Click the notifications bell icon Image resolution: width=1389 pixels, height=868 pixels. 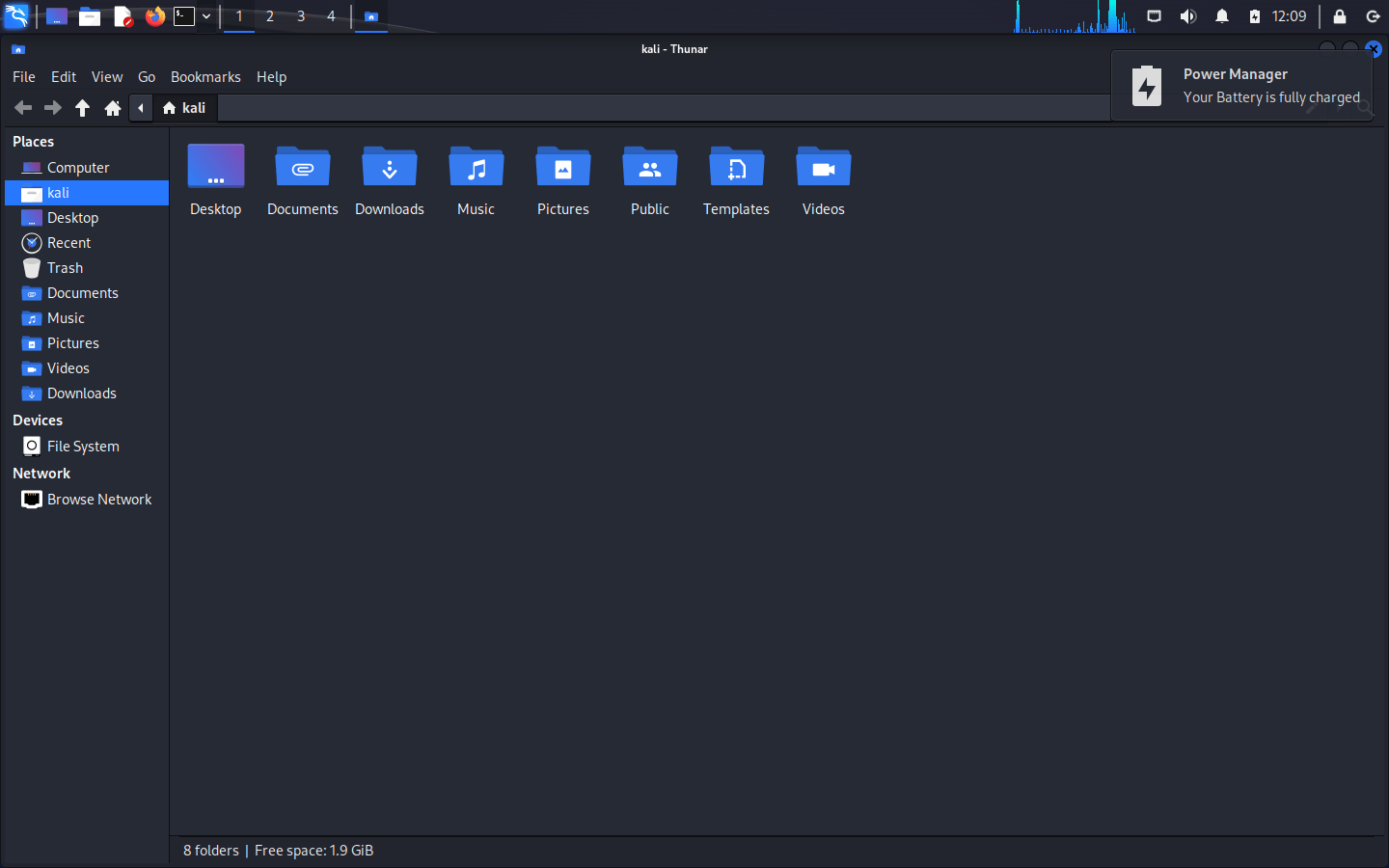coord(1221,16)
